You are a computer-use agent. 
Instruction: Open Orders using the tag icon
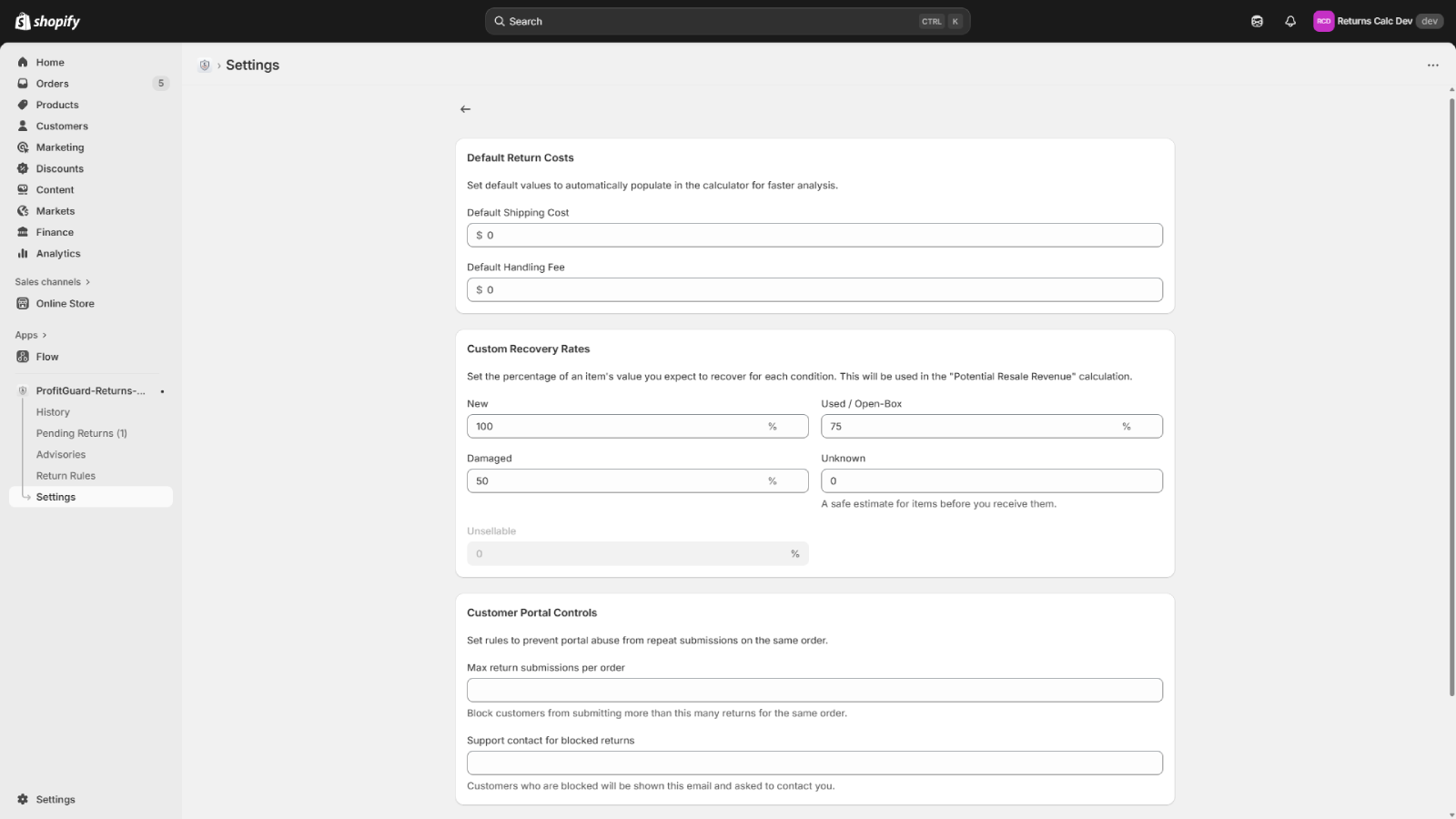click(x=22, y=83)
